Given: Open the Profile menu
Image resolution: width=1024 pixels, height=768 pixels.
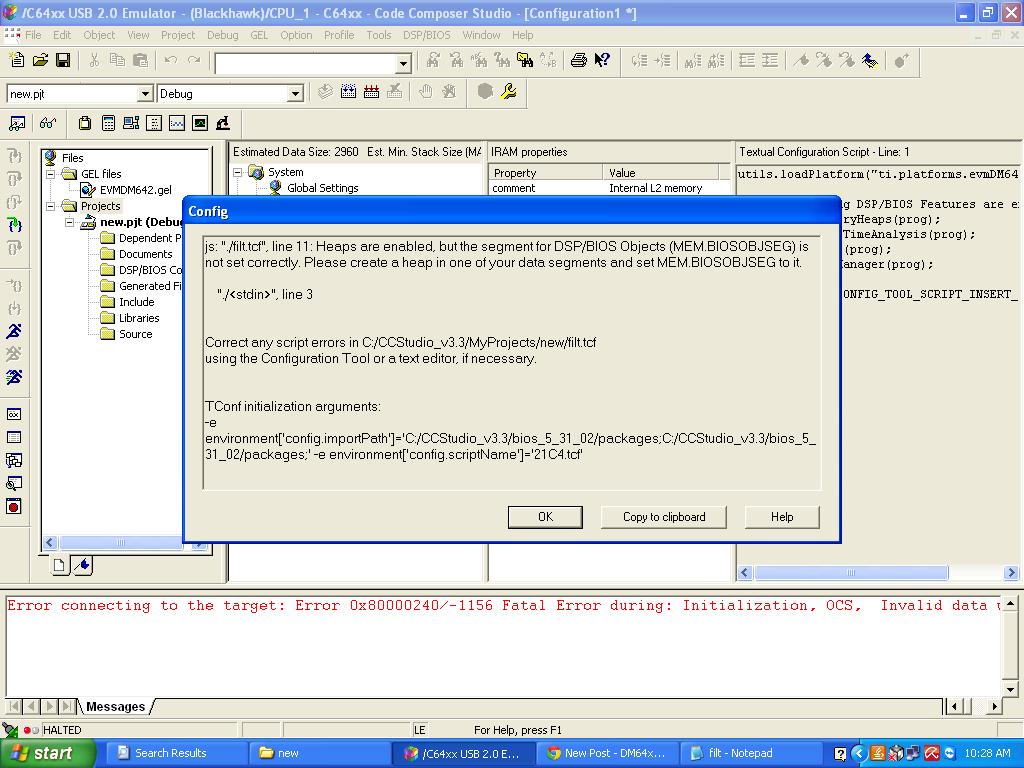Looking at the screenshot, I should point(339,35).
